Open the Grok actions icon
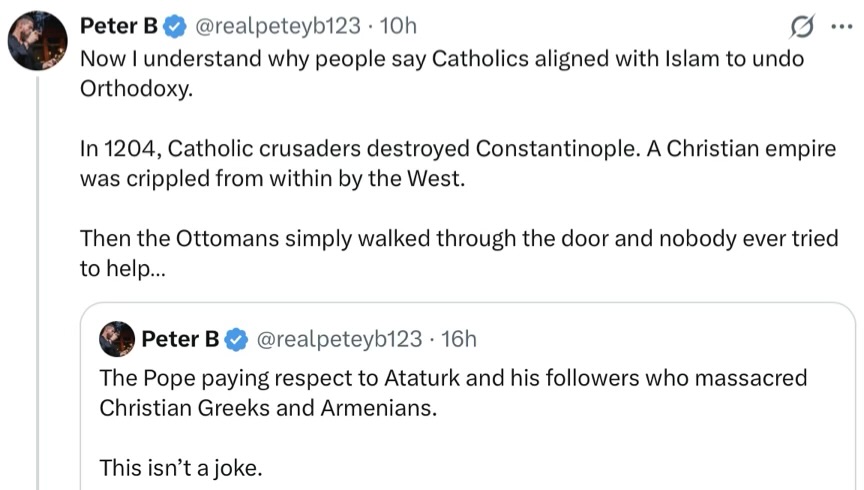The width and height of the screenshot is (864, 490). pyautogui.click(x=800, y=25)
